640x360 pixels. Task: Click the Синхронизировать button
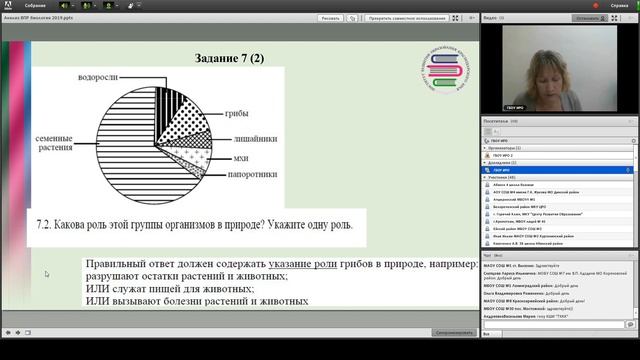tap(454, 333)
